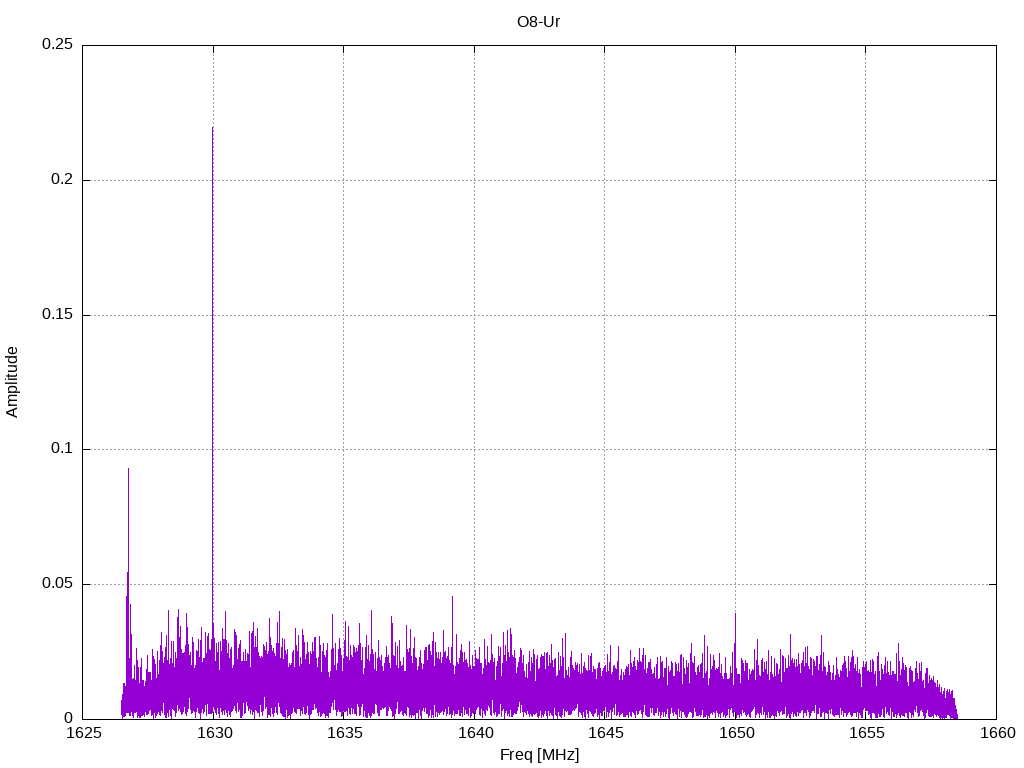Click the second-tallest spike near 1627 MHz

point(128,470)
